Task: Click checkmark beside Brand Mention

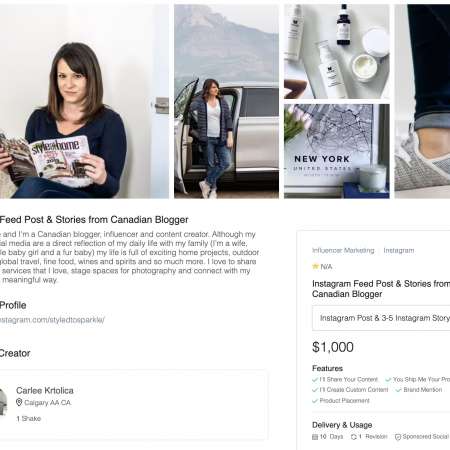Action: [398, 390]
